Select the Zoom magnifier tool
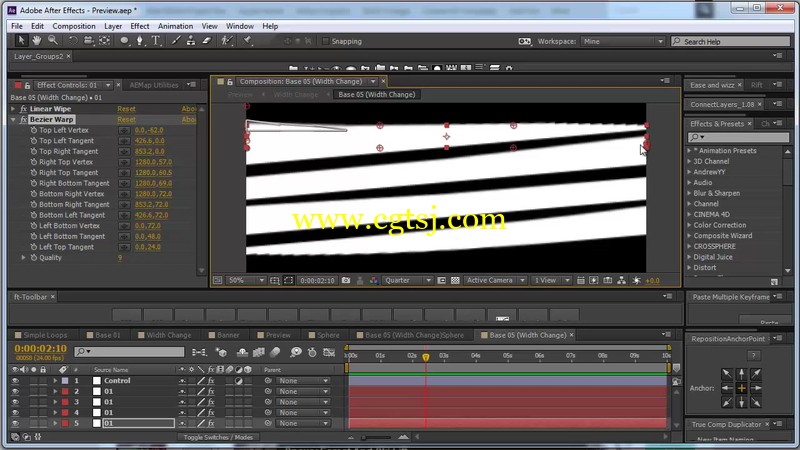 (x=53, y=40)
